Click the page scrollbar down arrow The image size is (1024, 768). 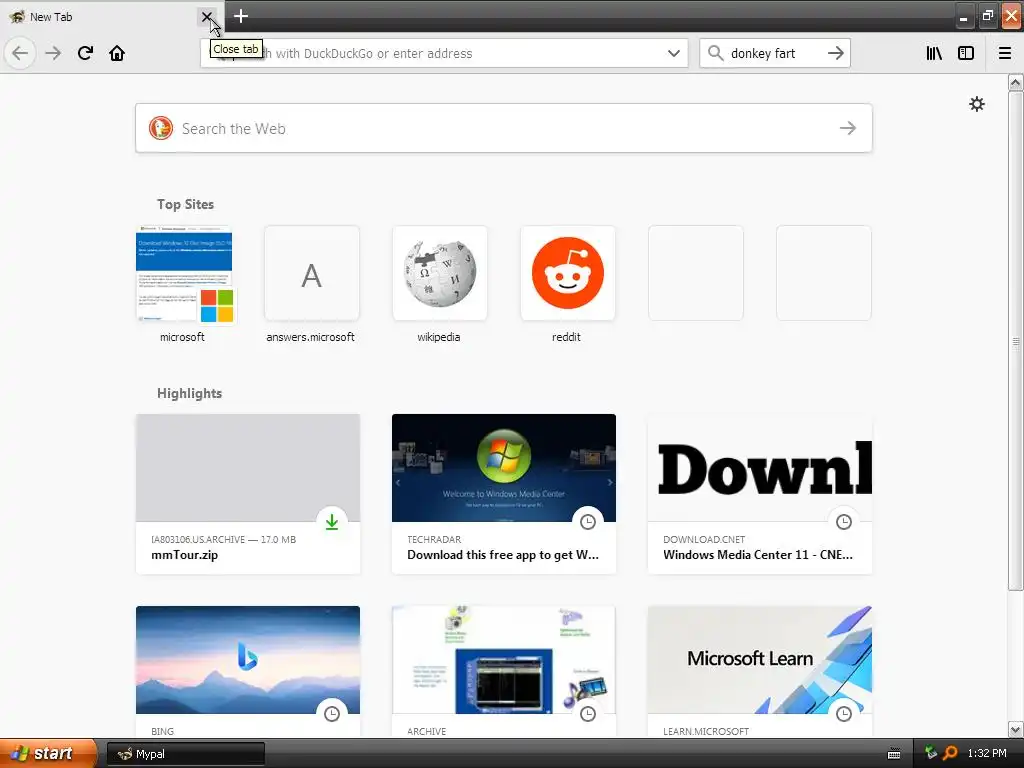[x=1016, y=729]
